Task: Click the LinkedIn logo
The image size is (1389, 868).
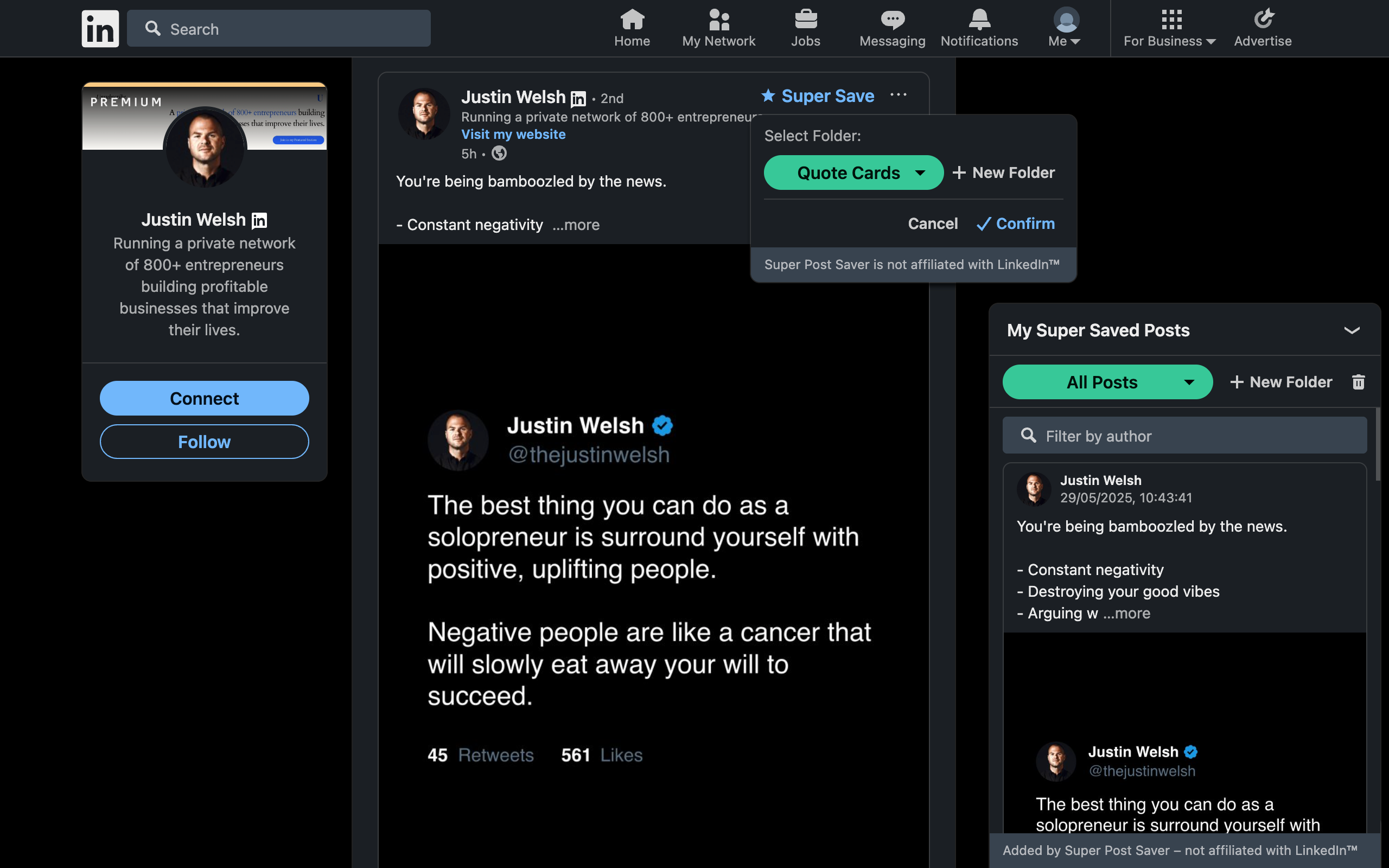Action: pos(100,28)
